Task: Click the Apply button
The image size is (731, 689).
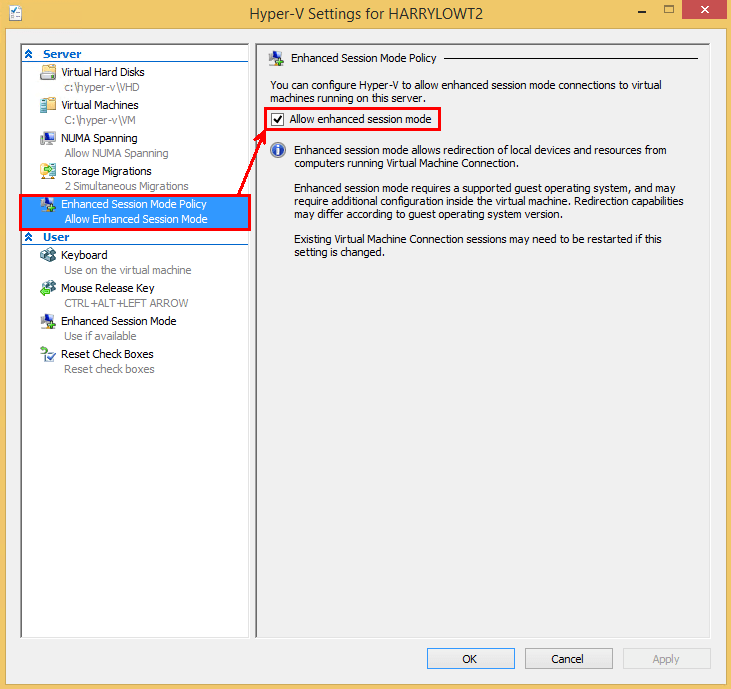Action: (666, 659)
